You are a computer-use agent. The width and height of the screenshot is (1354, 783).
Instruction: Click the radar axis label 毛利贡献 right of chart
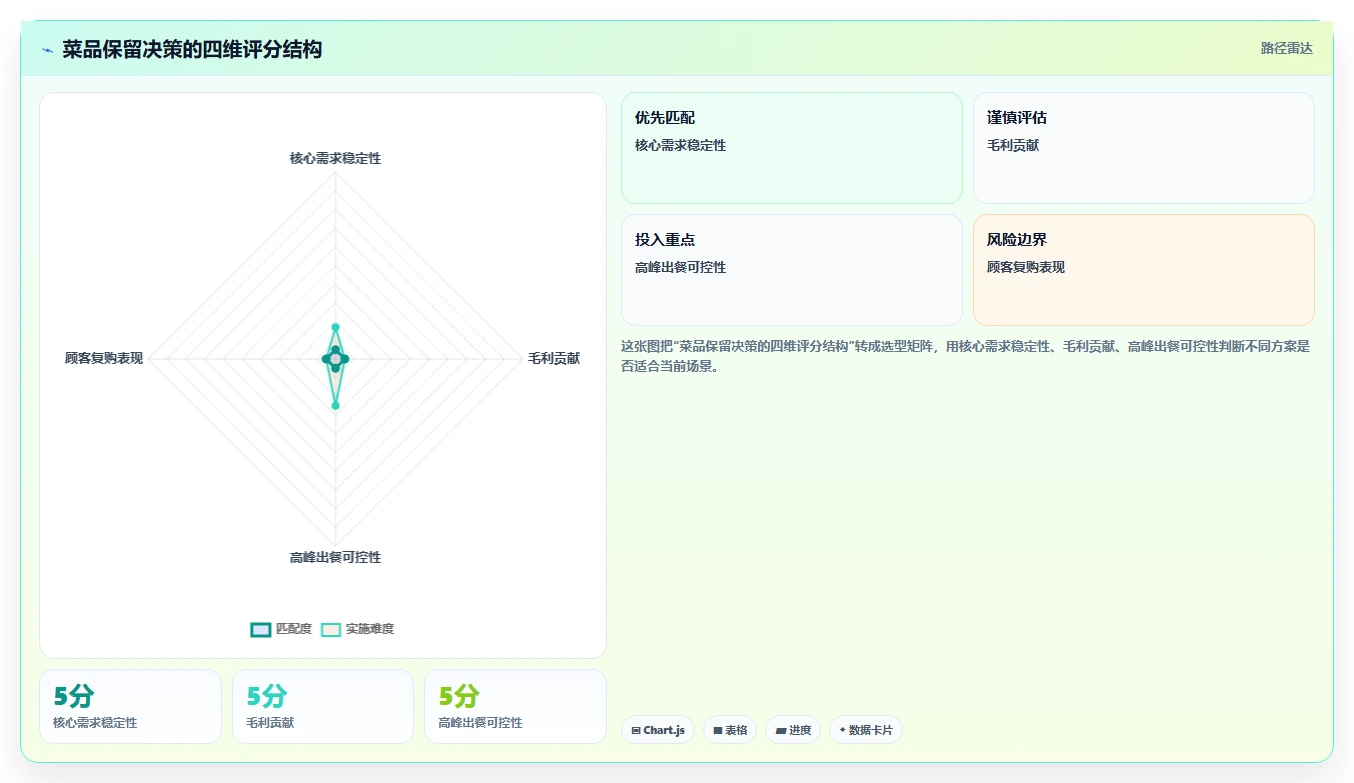click(x=554, y=358)
